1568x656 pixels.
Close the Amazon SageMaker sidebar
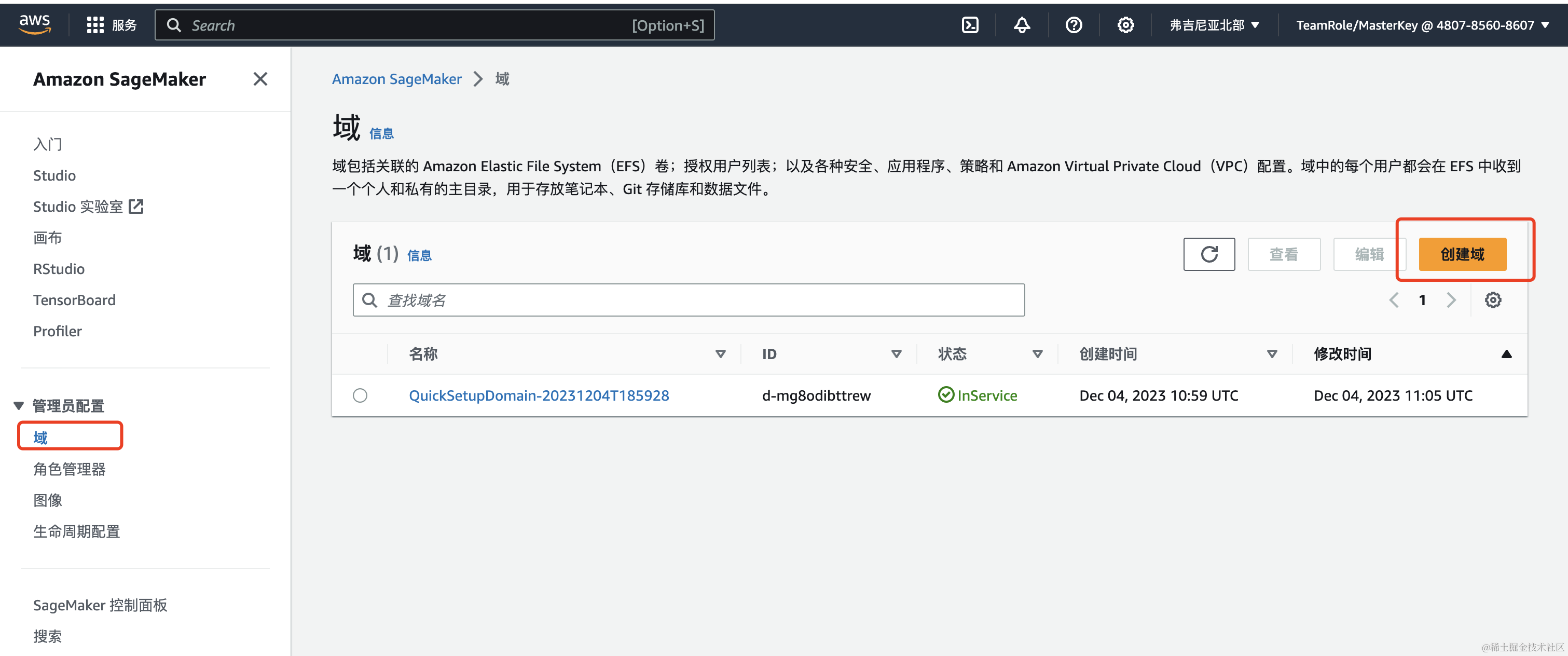[x=260, y=78]
